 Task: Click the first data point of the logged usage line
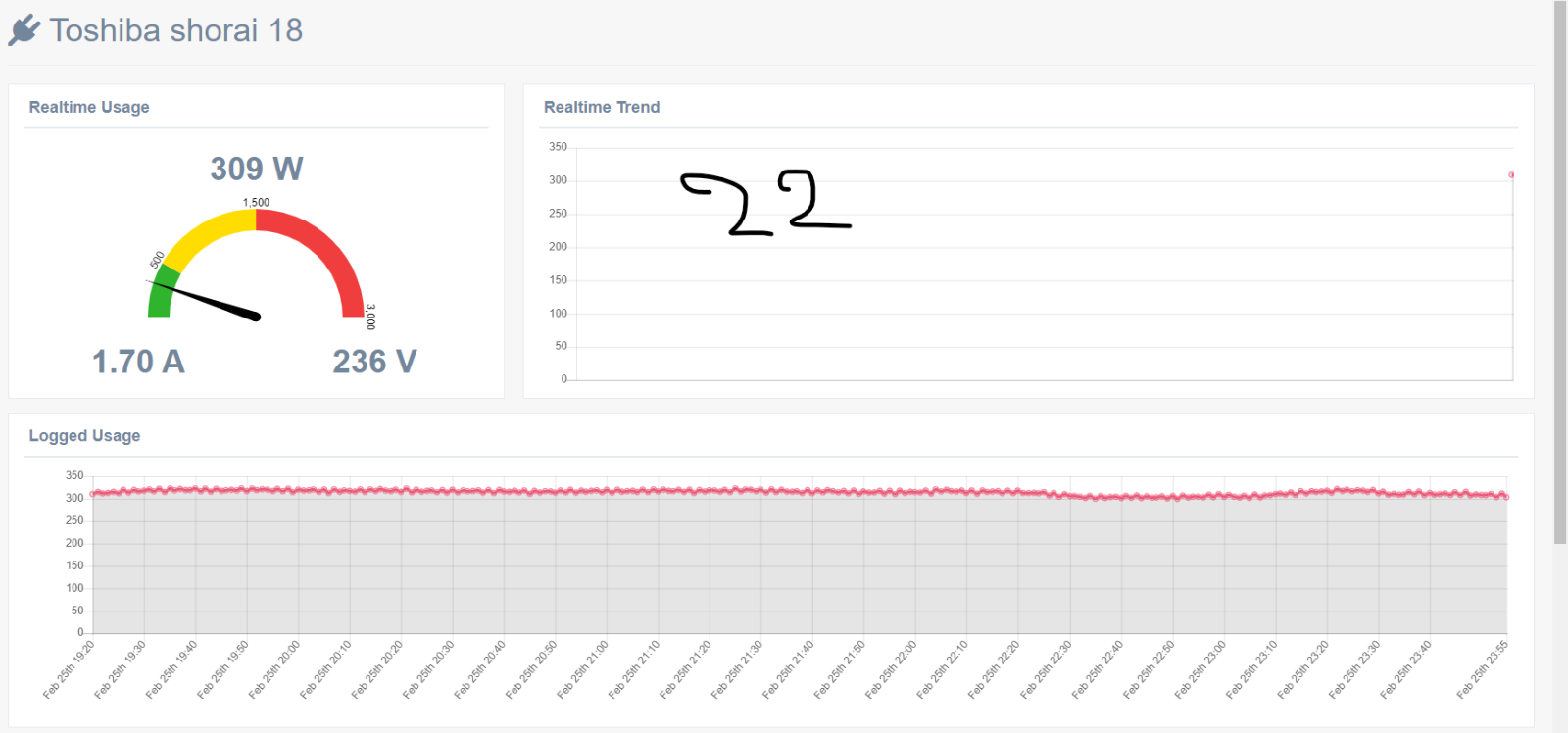tap(93, 494)
